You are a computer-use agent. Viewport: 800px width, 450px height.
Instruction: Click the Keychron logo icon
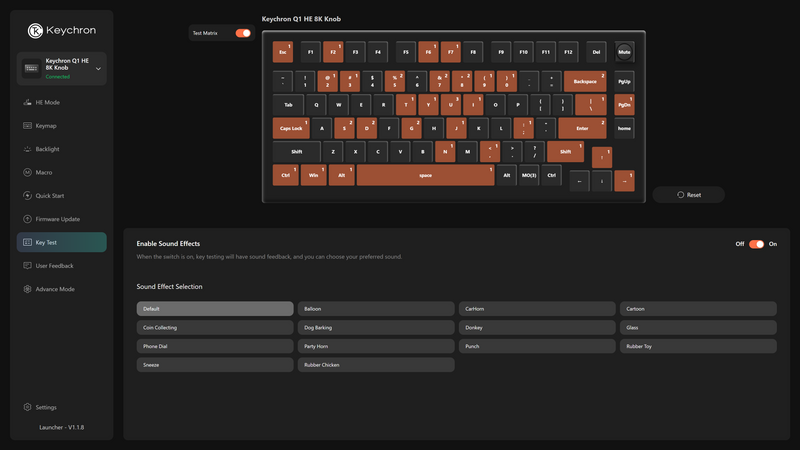(x=35, y=31)
